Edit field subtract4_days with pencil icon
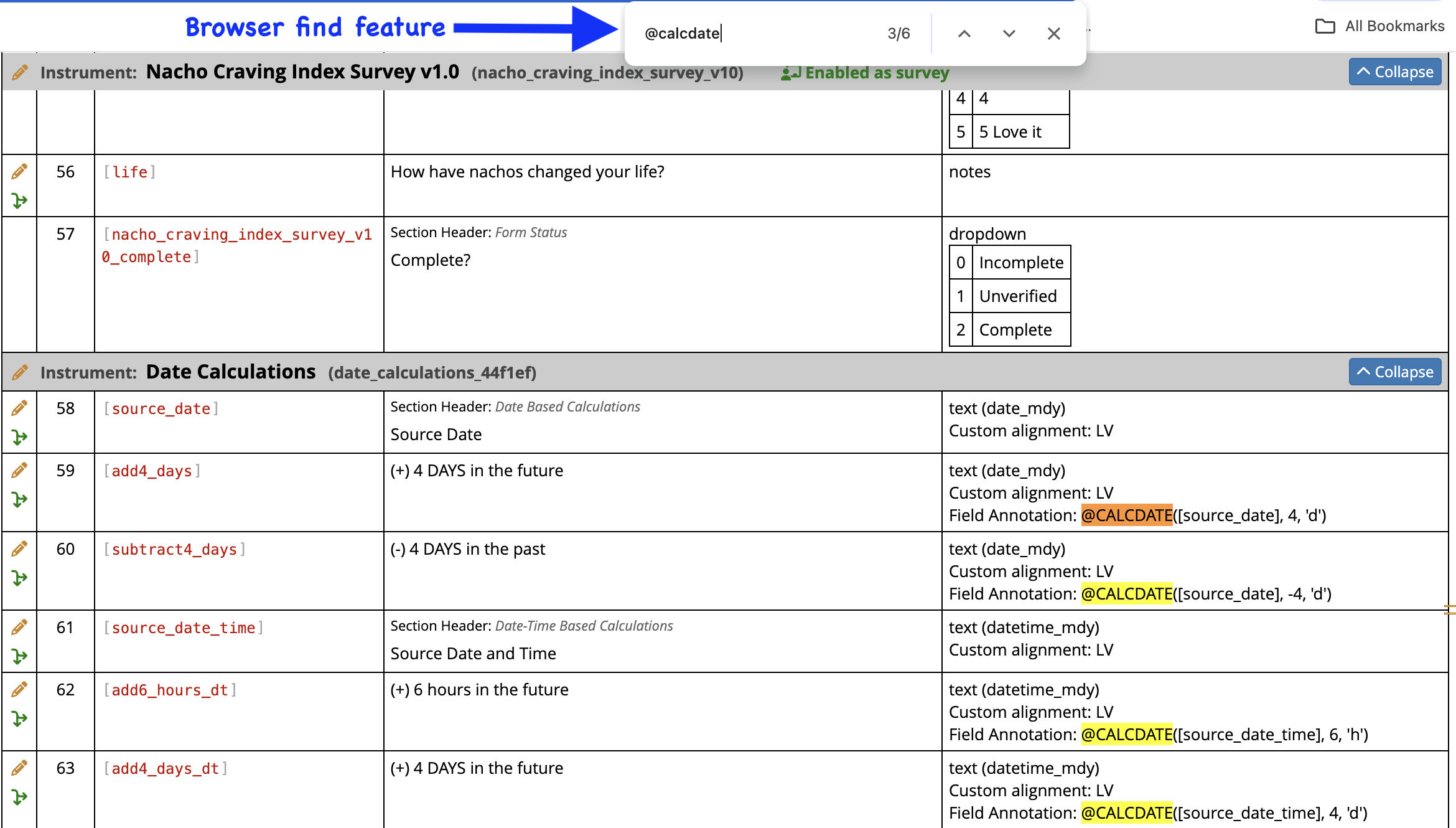This screenshot has width=1456, height=828. click(19, 548)
